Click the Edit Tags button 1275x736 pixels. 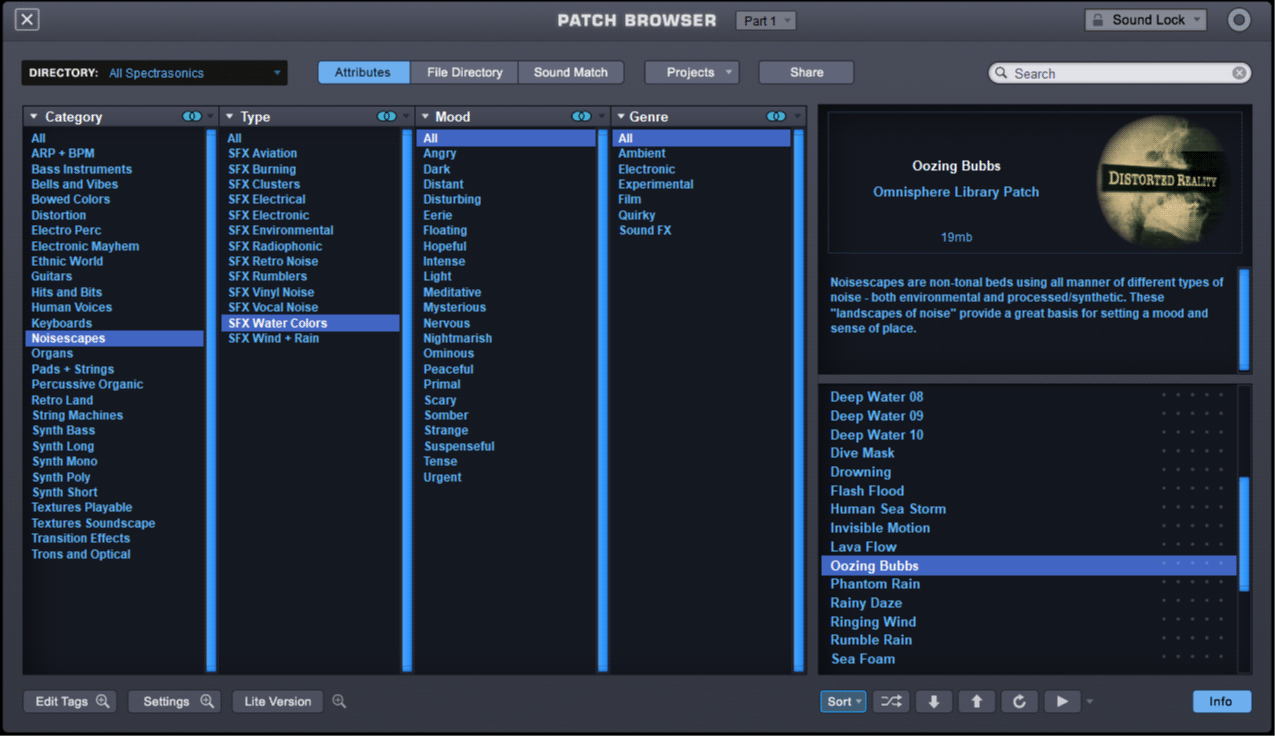pyautogui.click(x=70, y=702)
